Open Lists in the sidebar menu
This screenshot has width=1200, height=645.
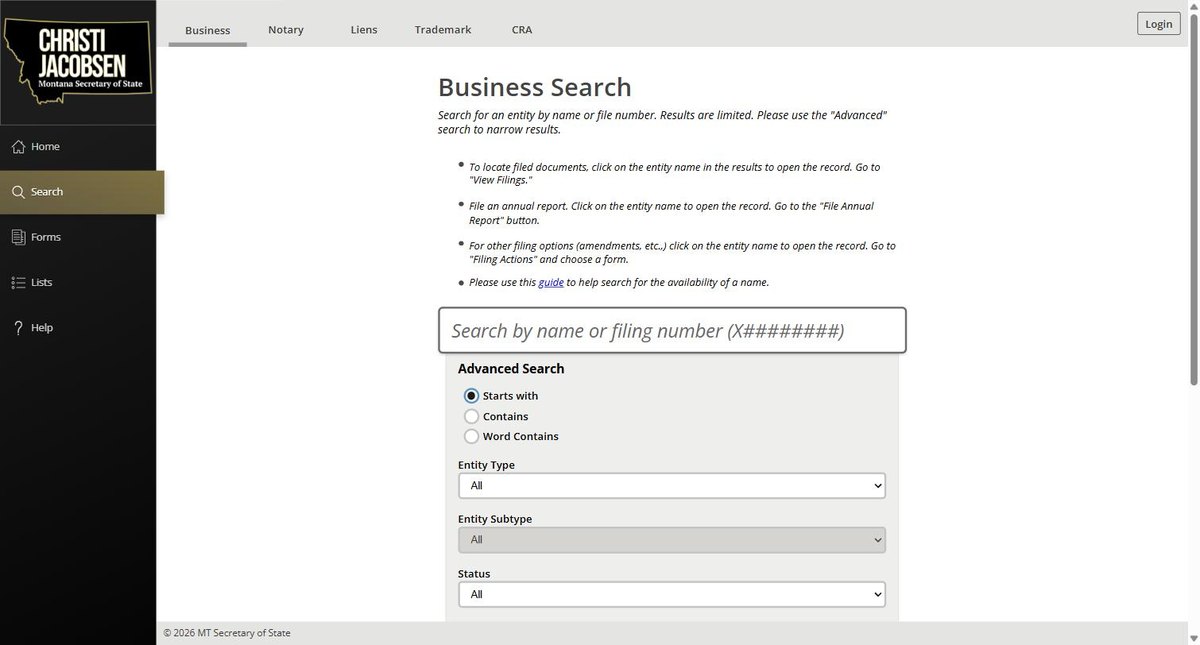pos(78,283)
